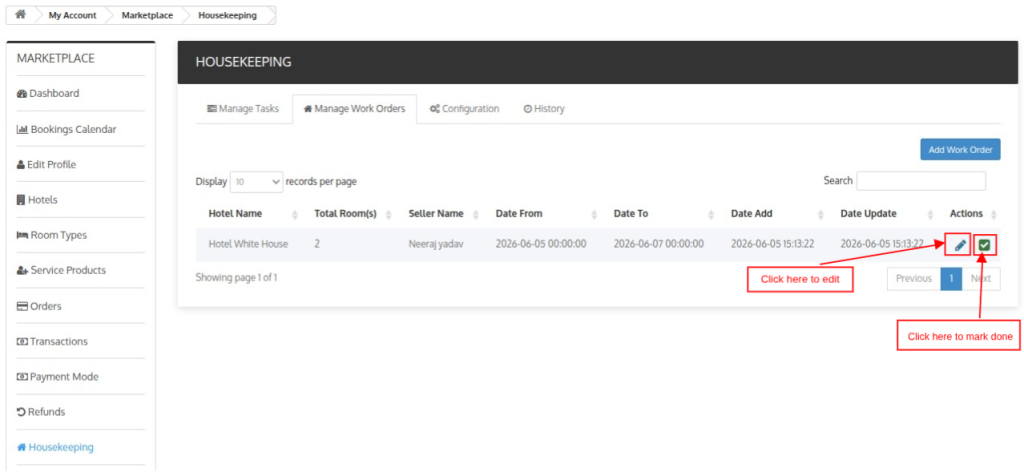1024x472 pixels.
Task: Click the Neeraj yadav seller cell
Action: [x=436, y=244]
